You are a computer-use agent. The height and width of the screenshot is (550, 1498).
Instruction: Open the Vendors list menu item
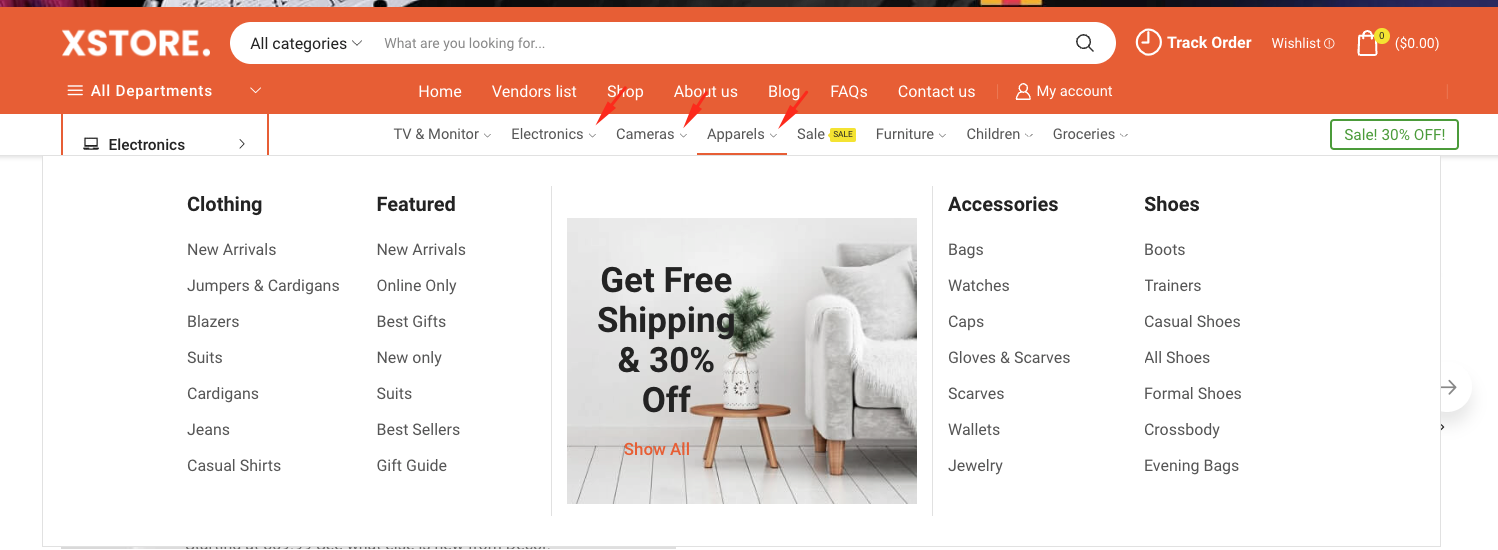pyautogui.click(x=534, y=91)
